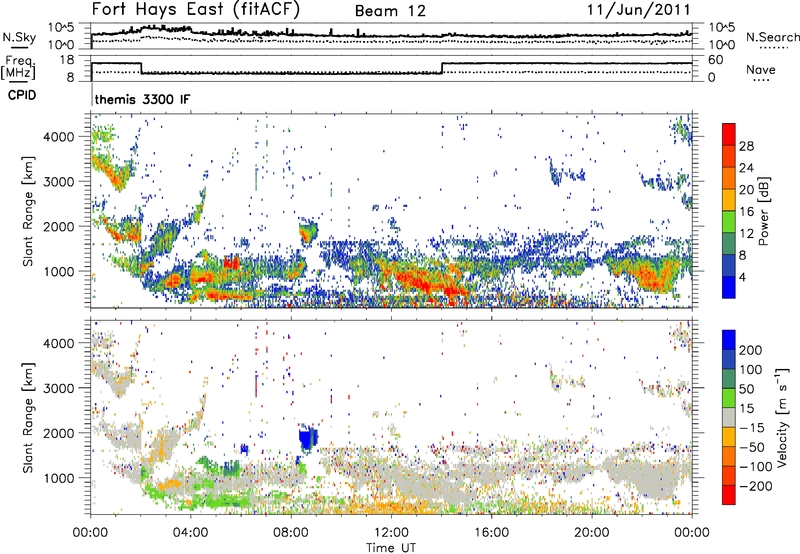Click the "N.Search" legend label
Viewport: 800px width, 554px height.
[772, 37]
